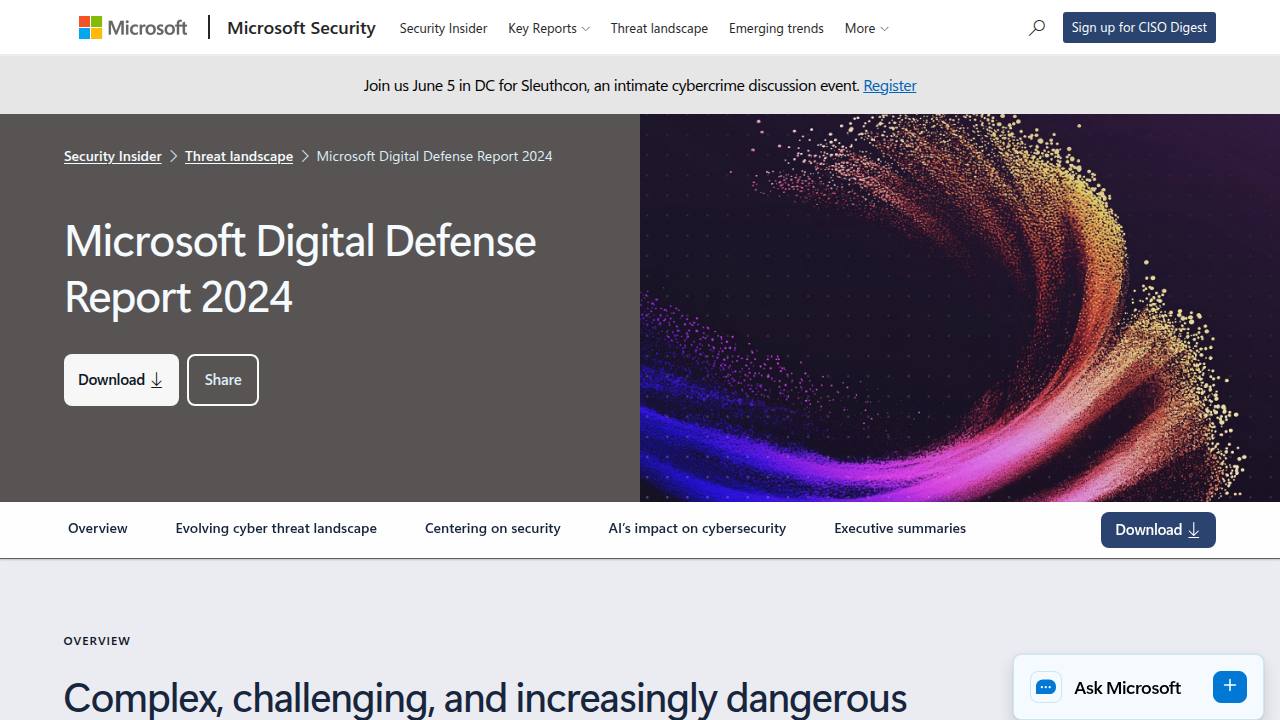
Task: Jump to Evolving cyber threat landscape tab
Action: point(276,528)
